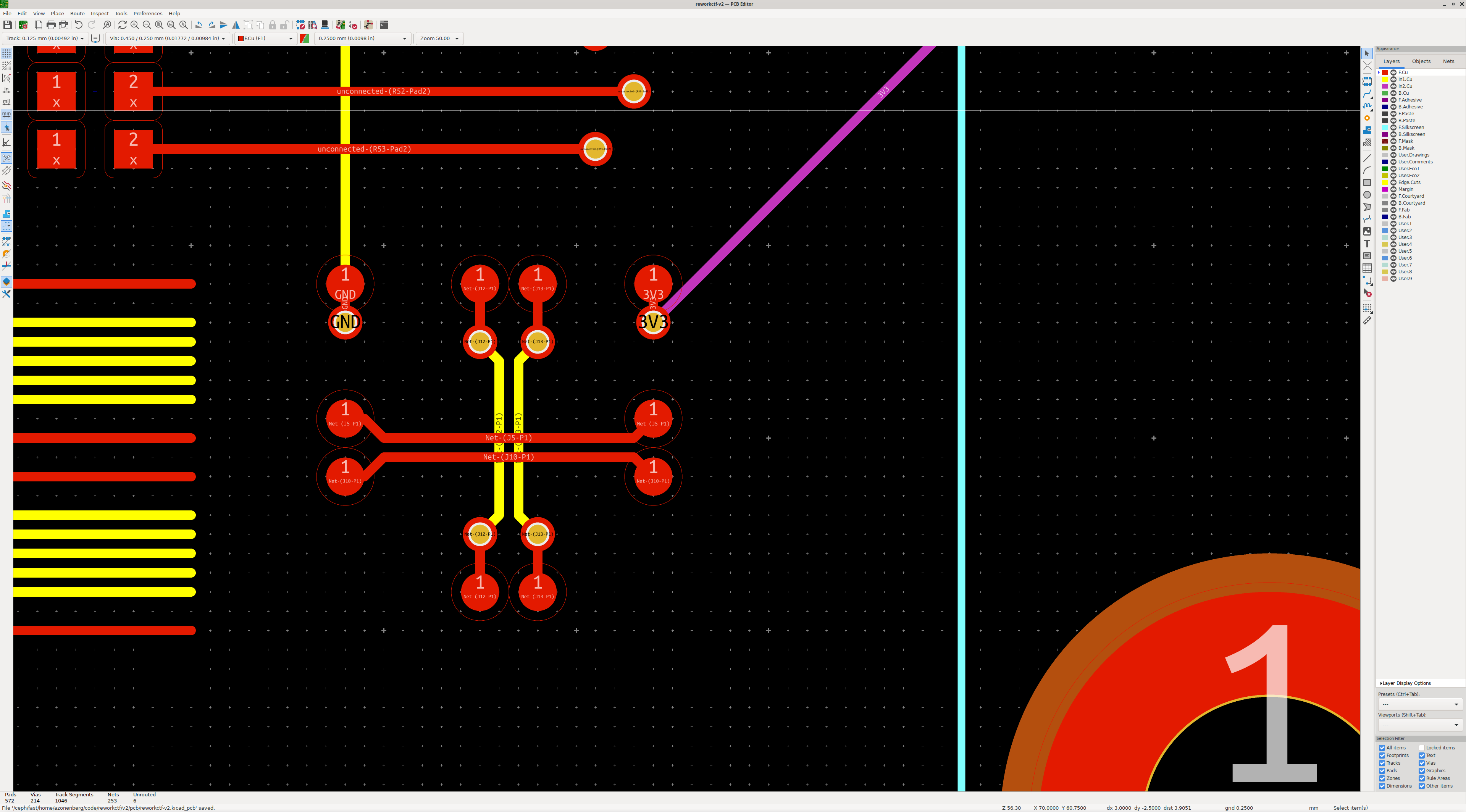Switch to the Nets tab

point(1448,61)
